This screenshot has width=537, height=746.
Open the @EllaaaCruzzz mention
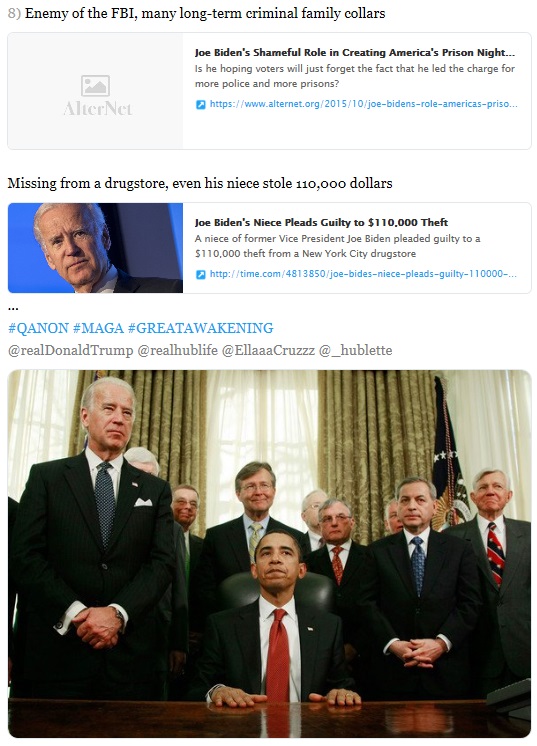click(x=268, y=351)
